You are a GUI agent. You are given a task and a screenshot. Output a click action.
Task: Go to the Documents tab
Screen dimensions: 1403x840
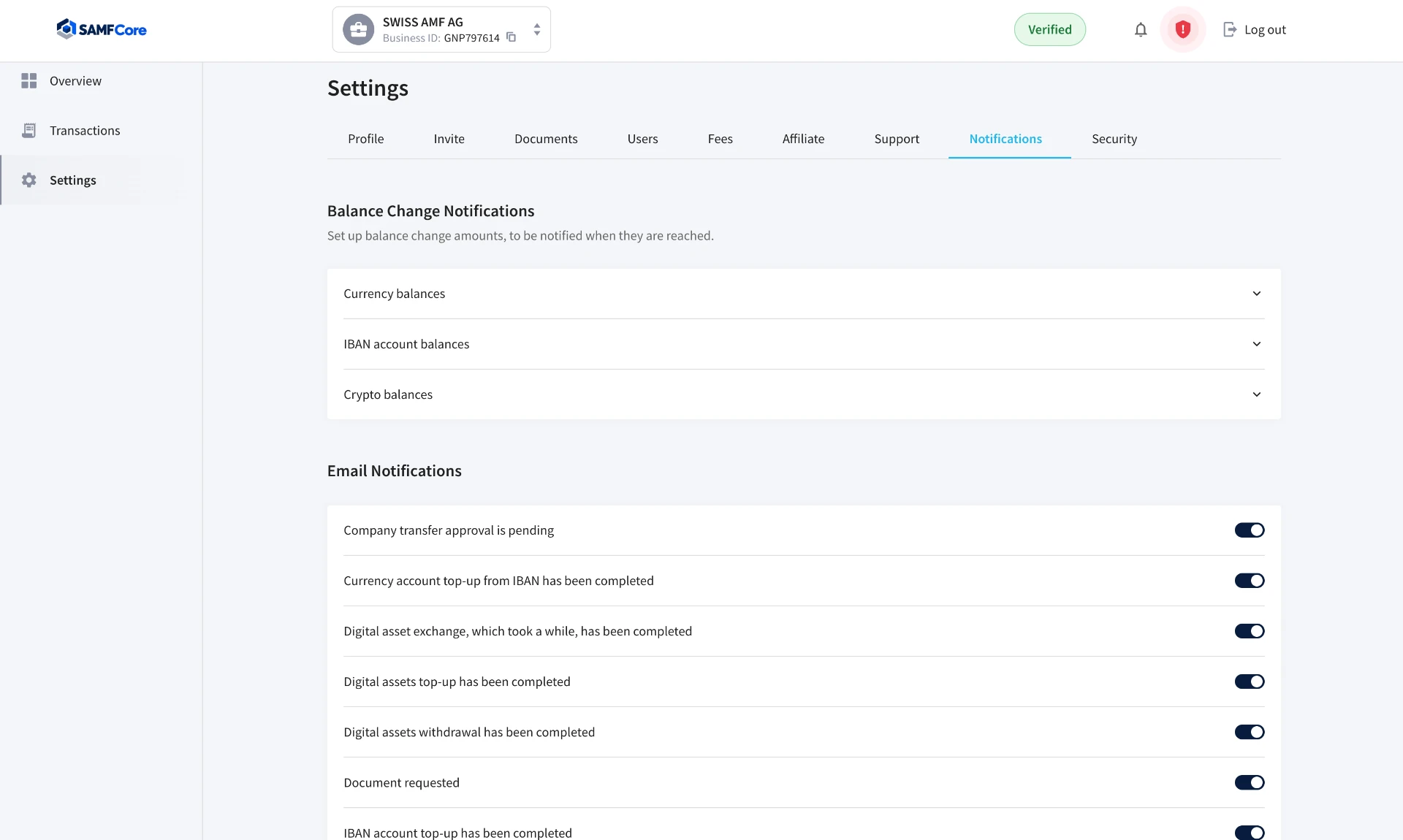point(546,139)
